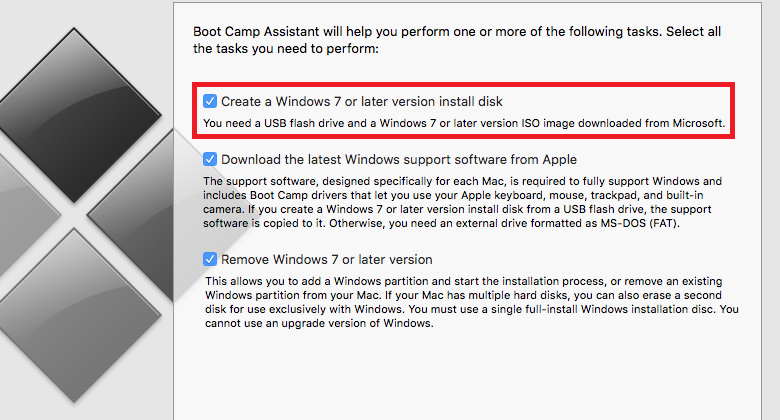This screenshot has width=780, height=420.
Task: Click the top dark diamond of Boot Camp logo
Action: click(x=75, y=115)
